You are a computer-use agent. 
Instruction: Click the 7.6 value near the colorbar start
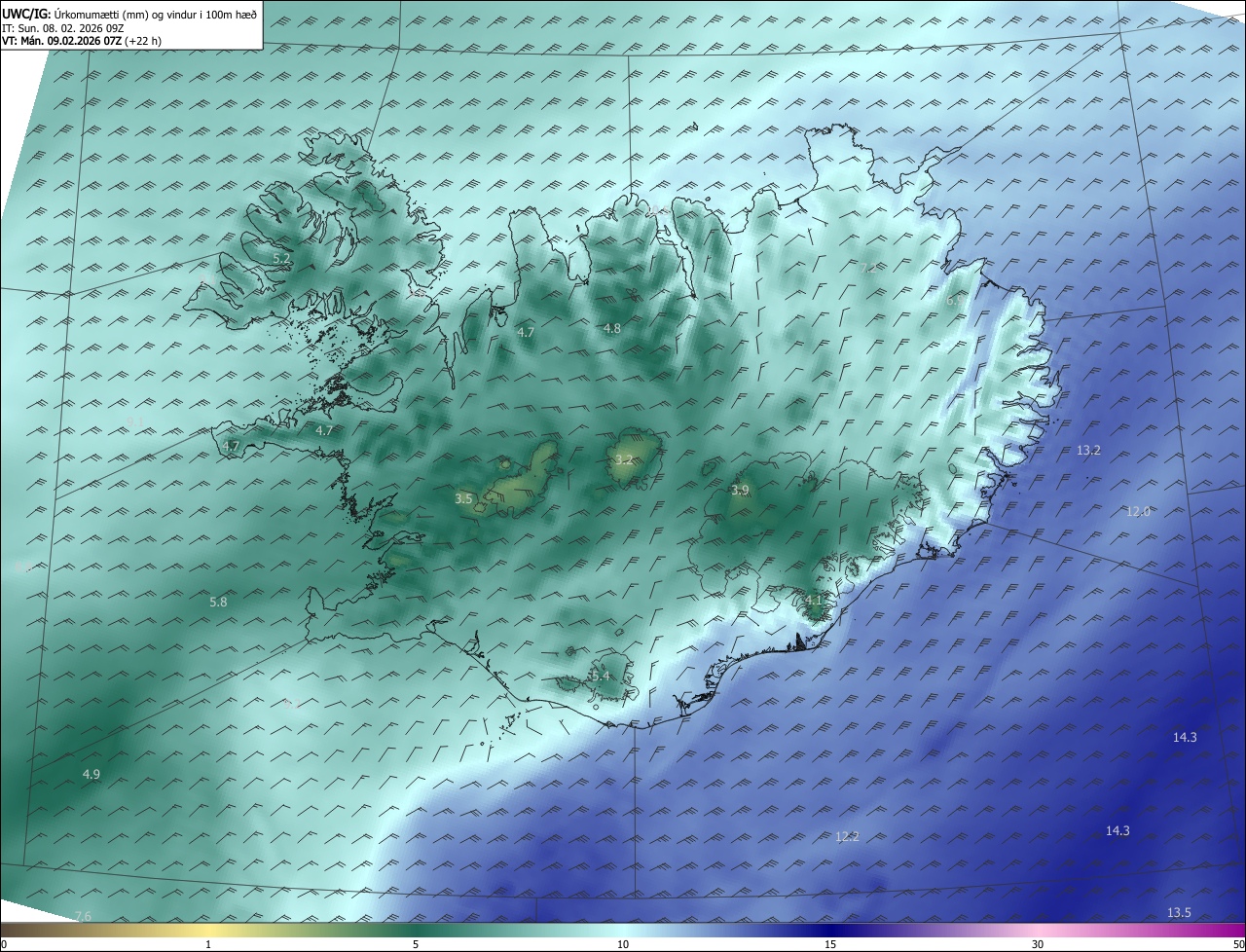[83, 916]
